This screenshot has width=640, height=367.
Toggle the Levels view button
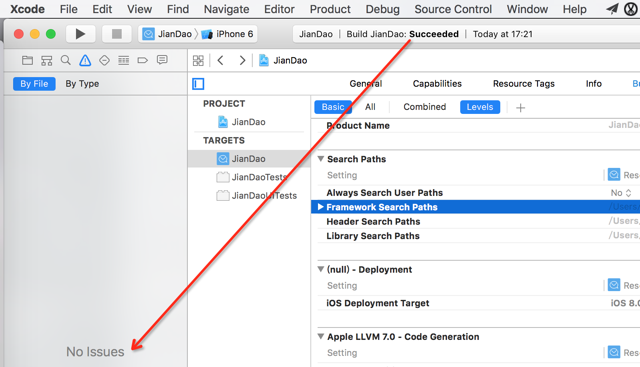point(480,107)
